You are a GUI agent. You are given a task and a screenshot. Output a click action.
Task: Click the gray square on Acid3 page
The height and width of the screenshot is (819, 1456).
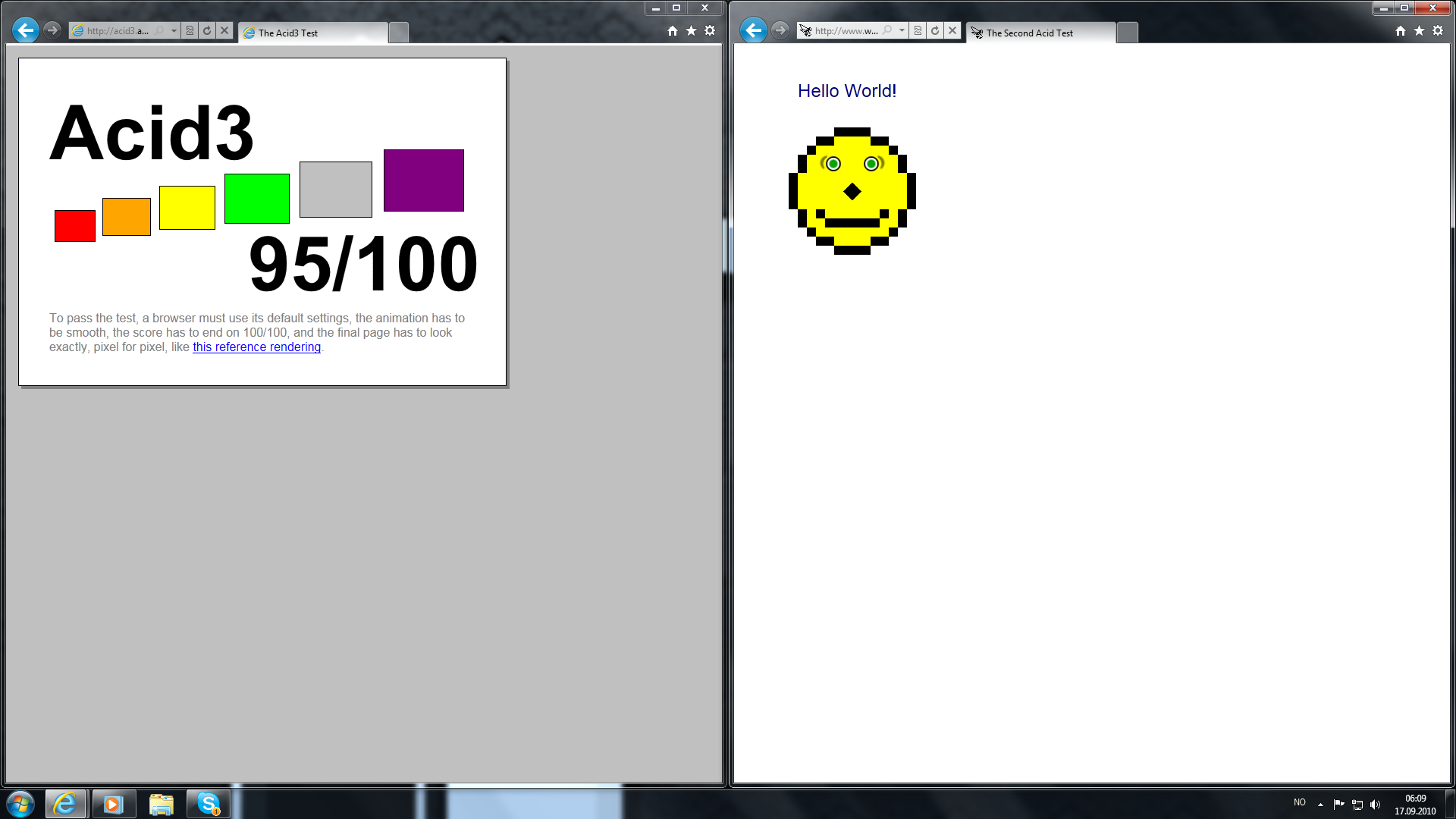[336, 190]
